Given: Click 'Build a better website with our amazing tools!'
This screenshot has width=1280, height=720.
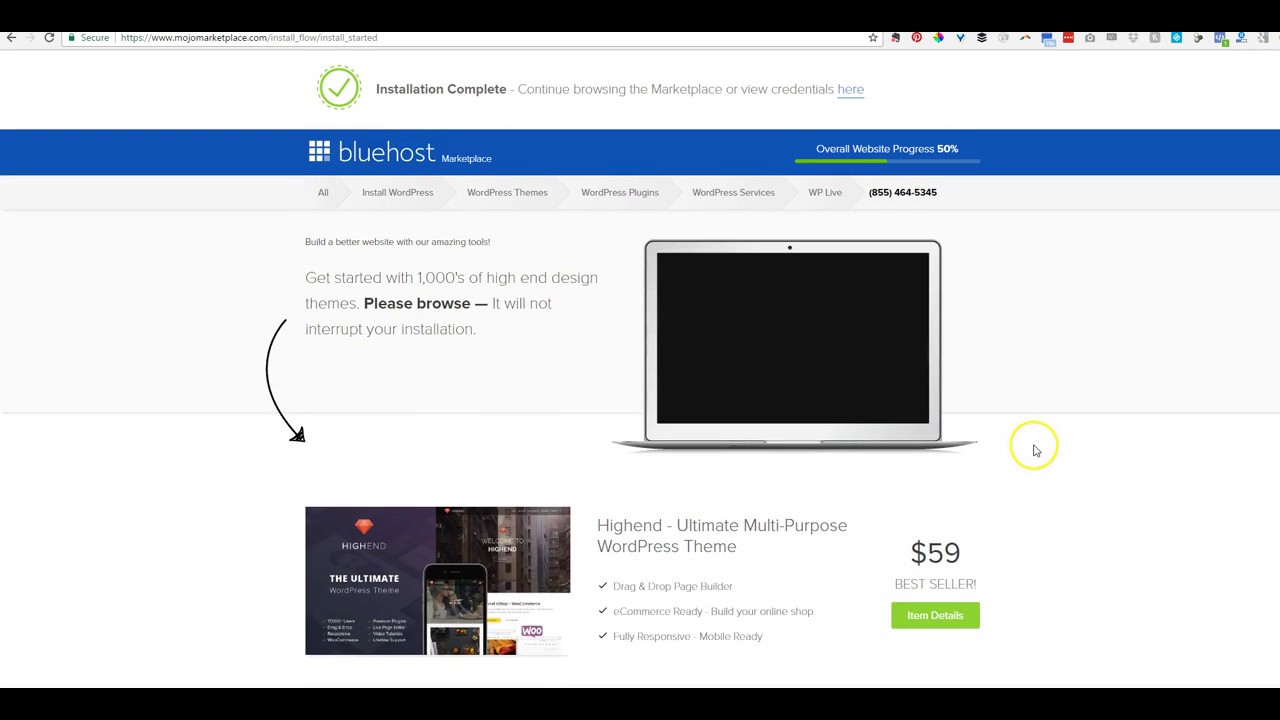Looking at the screenshot, I should [397, 242].
